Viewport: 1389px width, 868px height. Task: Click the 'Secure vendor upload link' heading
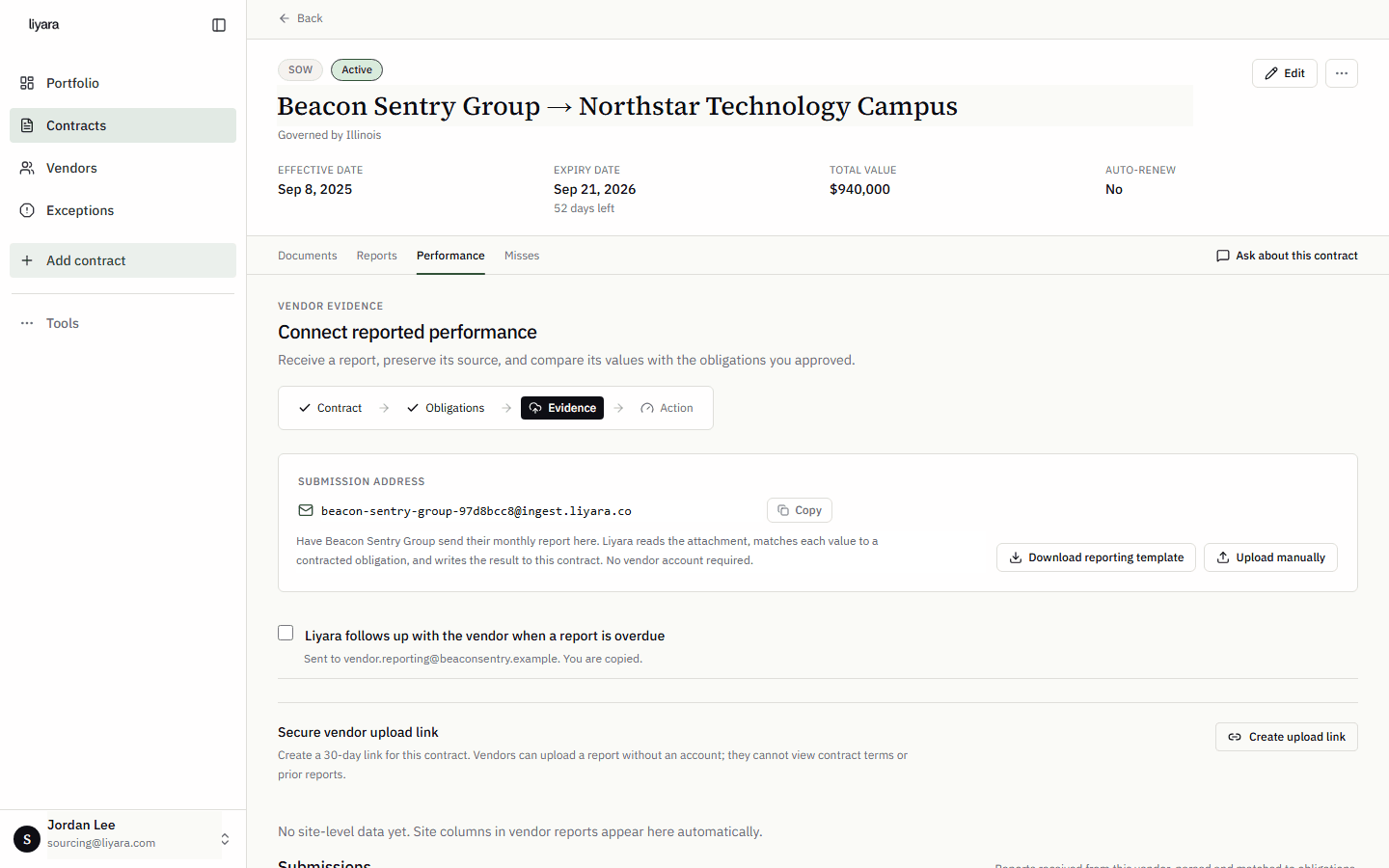[358, 732]
